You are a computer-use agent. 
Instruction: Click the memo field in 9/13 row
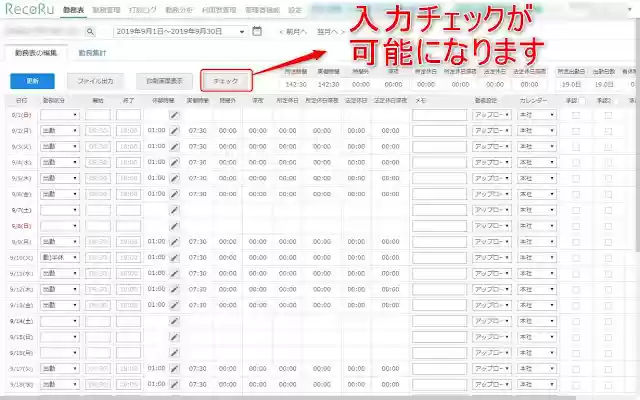click(439, 305)
